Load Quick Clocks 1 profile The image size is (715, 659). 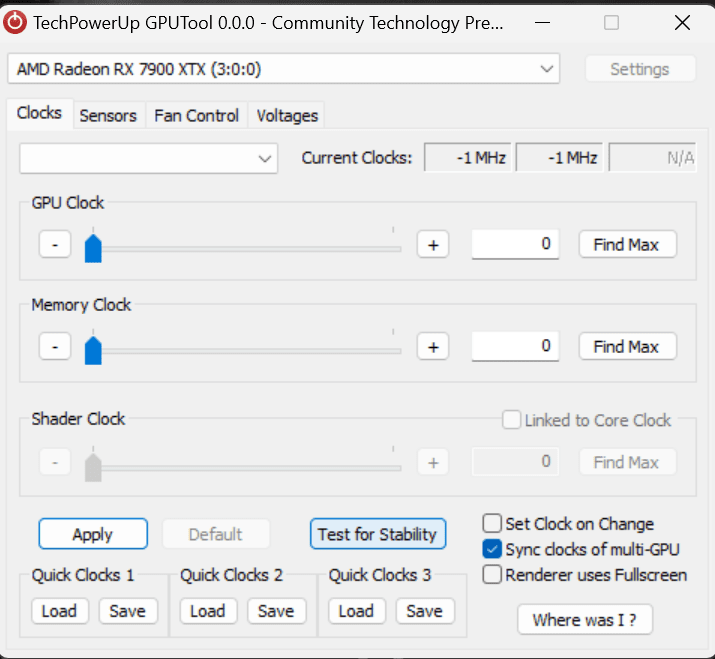(60, 611)
